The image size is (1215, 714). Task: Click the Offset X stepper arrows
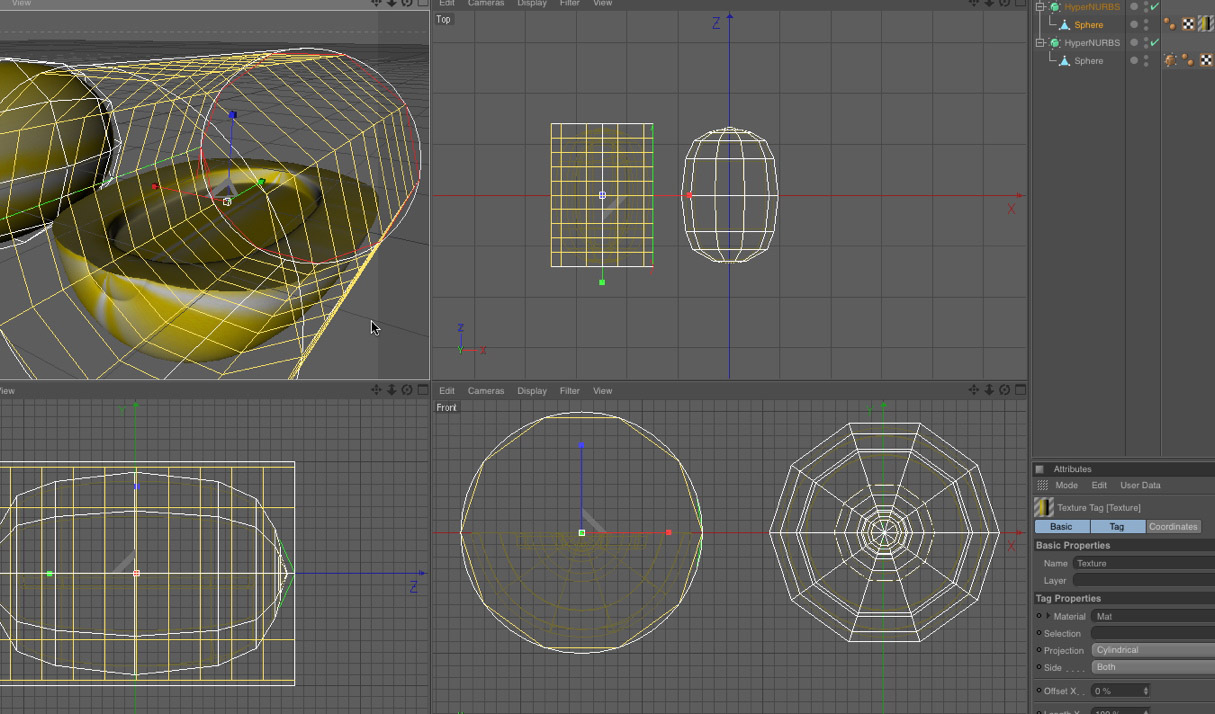[1146, 691]
